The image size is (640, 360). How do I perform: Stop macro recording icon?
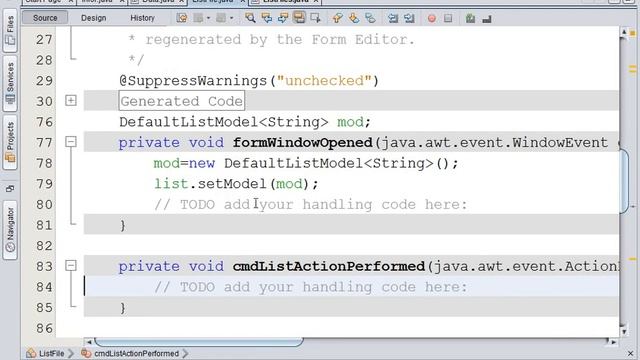pyautogui.click(x=448, y=18)
